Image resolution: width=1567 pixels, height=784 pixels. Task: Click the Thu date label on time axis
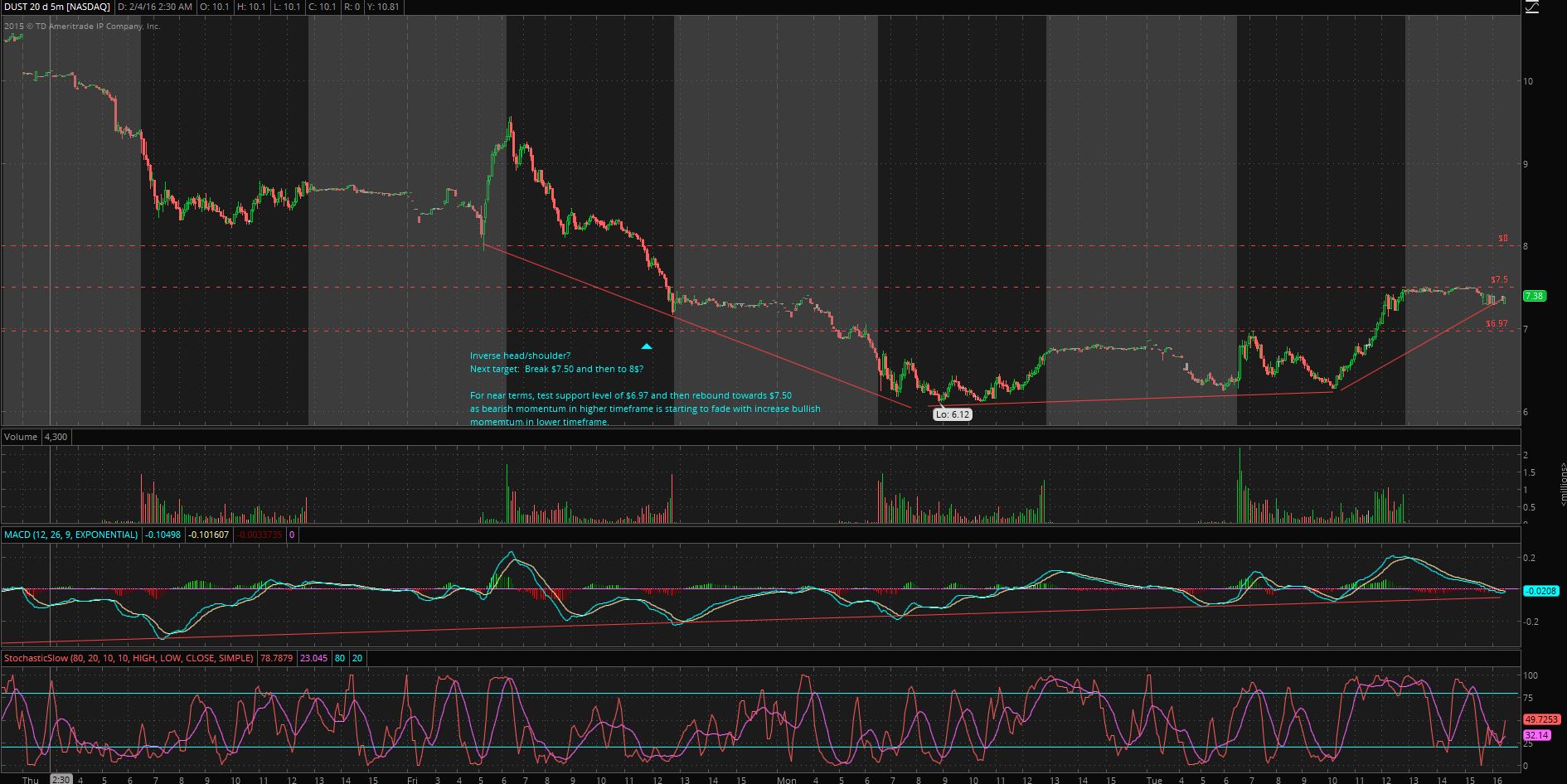pyautogui.click(x=31, y=779)
